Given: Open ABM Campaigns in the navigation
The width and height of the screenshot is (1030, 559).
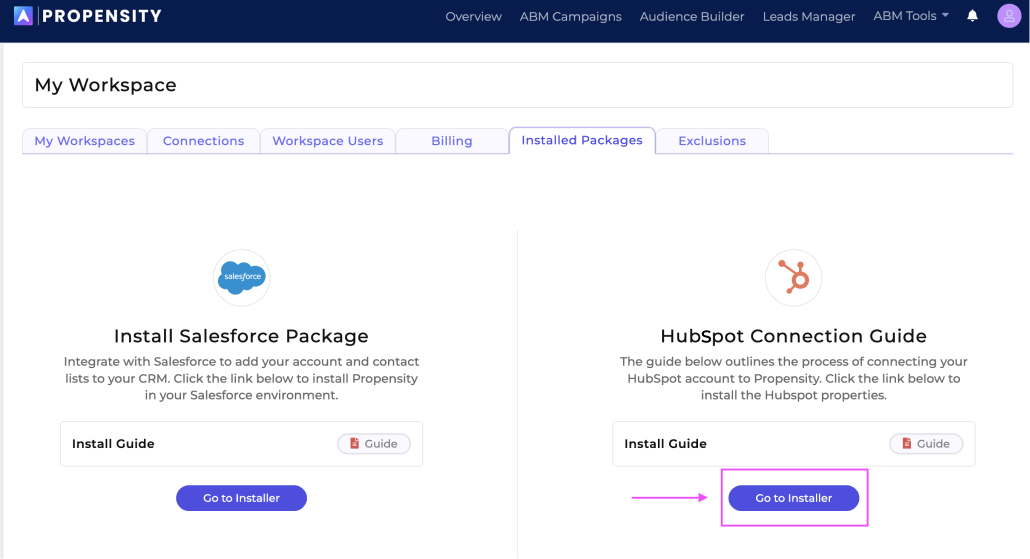Looking at the screenshot, I should click(570, 16).
